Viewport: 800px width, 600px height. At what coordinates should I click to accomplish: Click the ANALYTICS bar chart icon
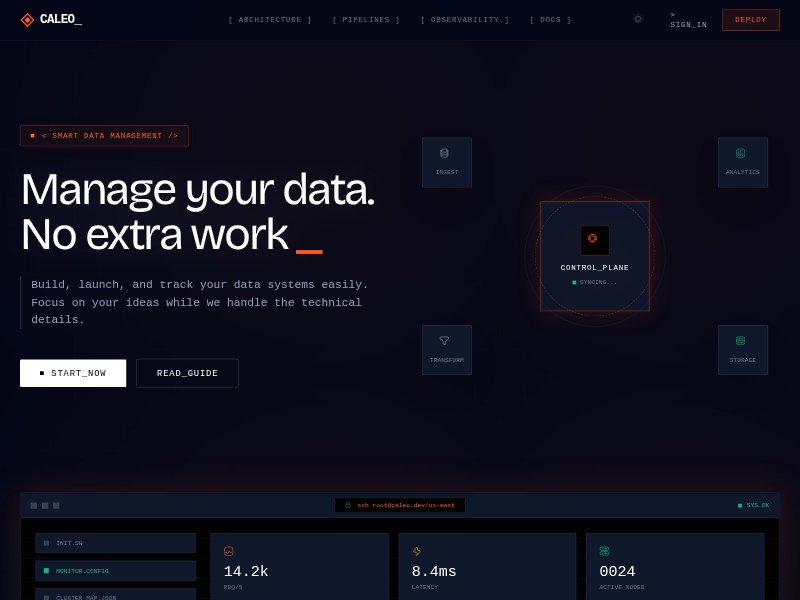point(740,153)
